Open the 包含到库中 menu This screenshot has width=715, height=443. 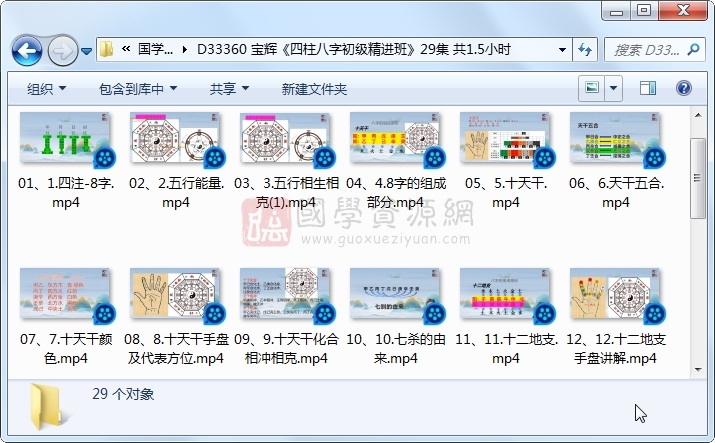coord(138,88)
